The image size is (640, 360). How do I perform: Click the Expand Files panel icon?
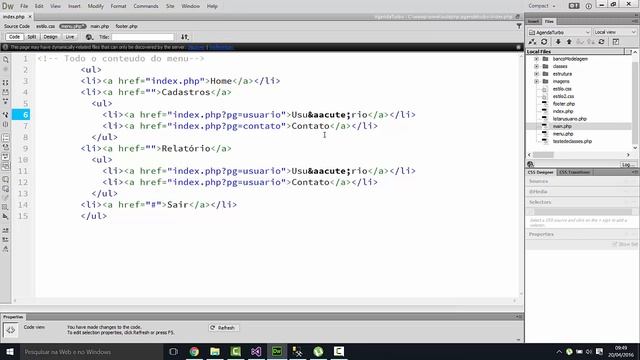pos(616,42)
